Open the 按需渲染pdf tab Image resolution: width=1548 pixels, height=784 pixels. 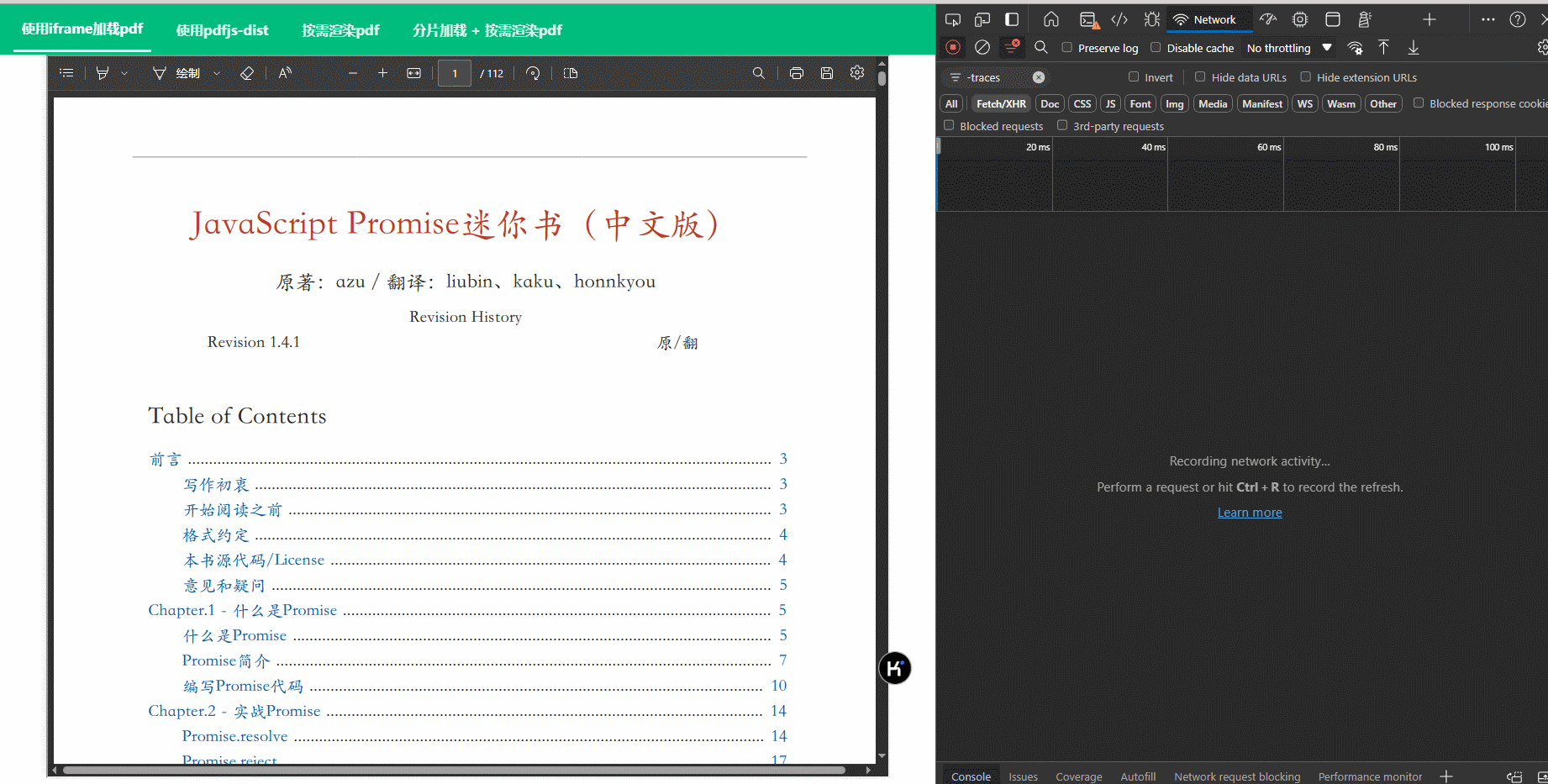pyautogui.click(x=340, y=30)
